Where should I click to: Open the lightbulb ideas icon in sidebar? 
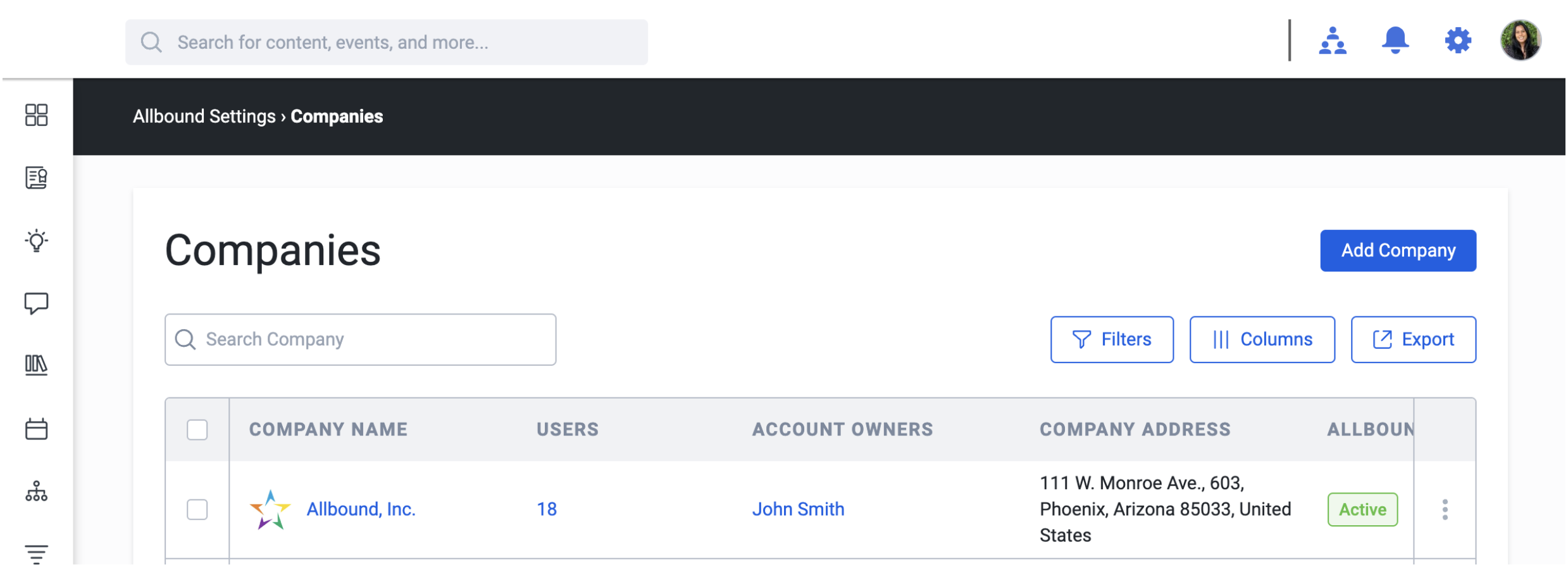(36, 240)
